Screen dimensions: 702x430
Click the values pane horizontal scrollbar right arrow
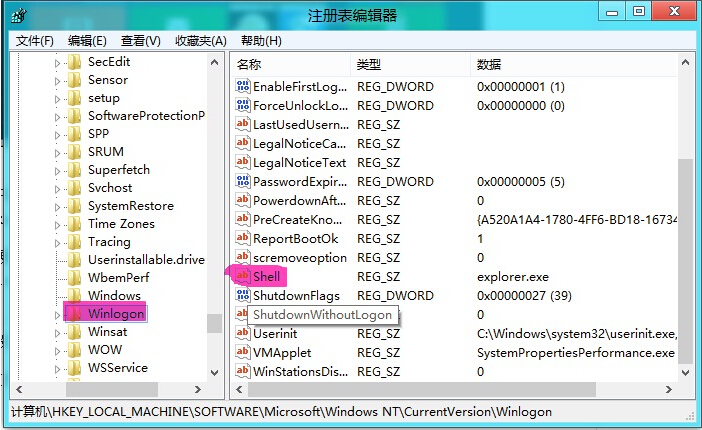tap(668, 390)
